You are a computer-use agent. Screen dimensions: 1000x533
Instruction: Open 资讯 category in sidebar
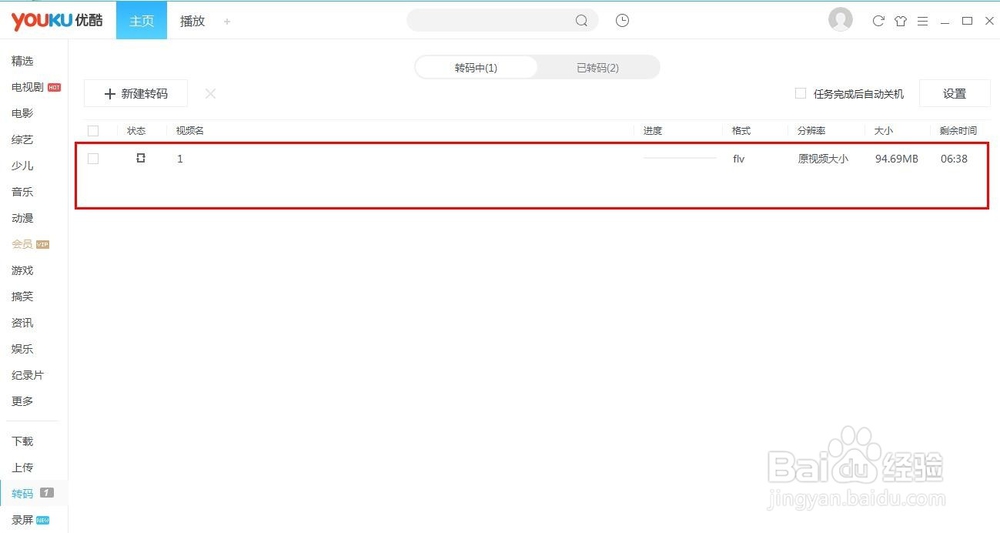tap(22, 323)
